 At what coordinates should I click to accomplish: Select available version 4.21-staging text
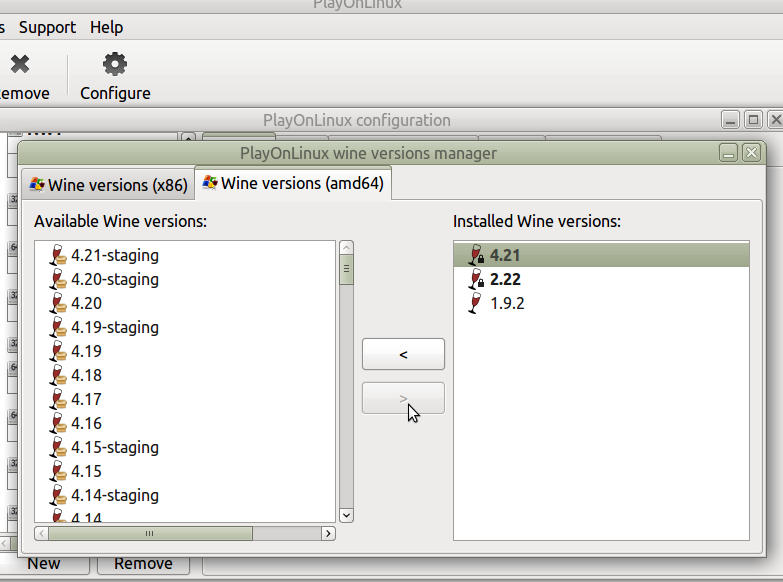pyautogui.click(x=115, y=255)
